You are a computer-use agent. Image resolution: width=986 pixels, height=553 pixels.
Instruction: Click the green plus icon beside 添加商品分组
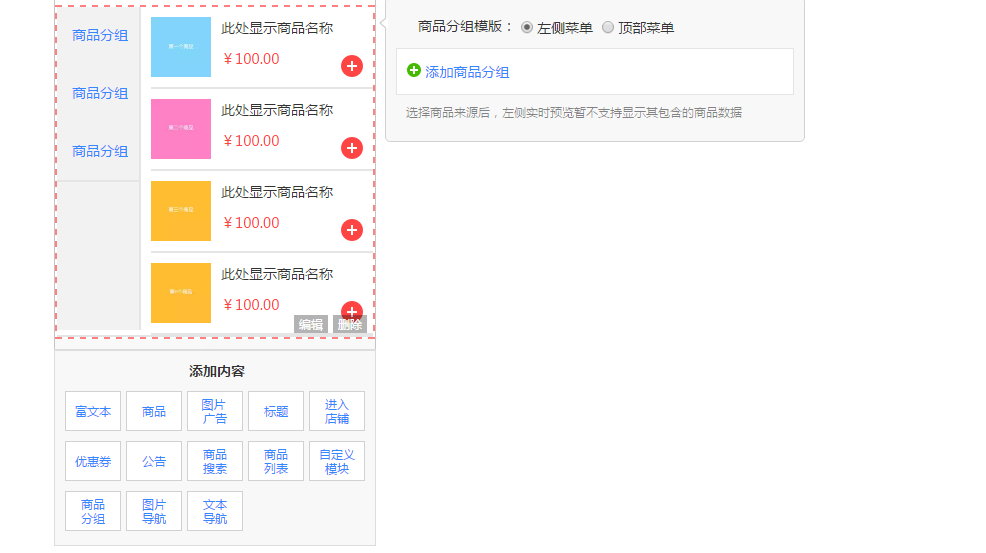[x=414, y=70]
